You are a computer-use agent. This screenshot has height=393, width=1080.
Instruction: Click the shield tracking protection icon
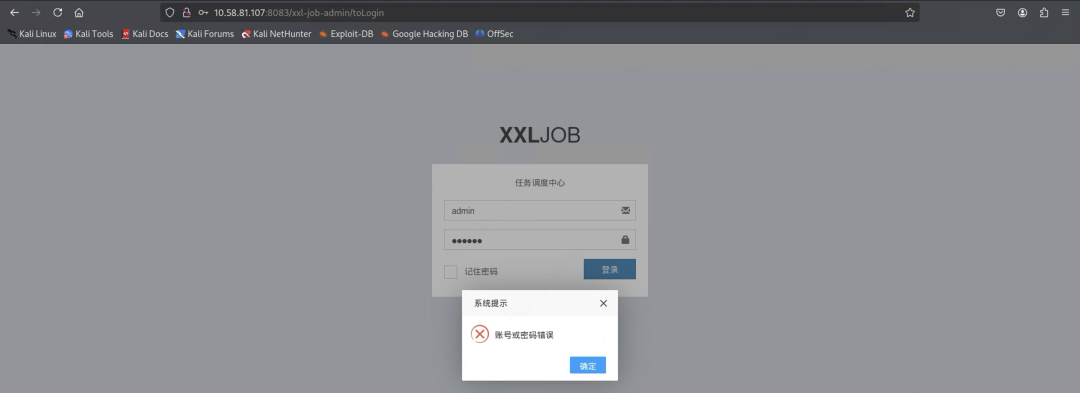click(x=169, y=12)
